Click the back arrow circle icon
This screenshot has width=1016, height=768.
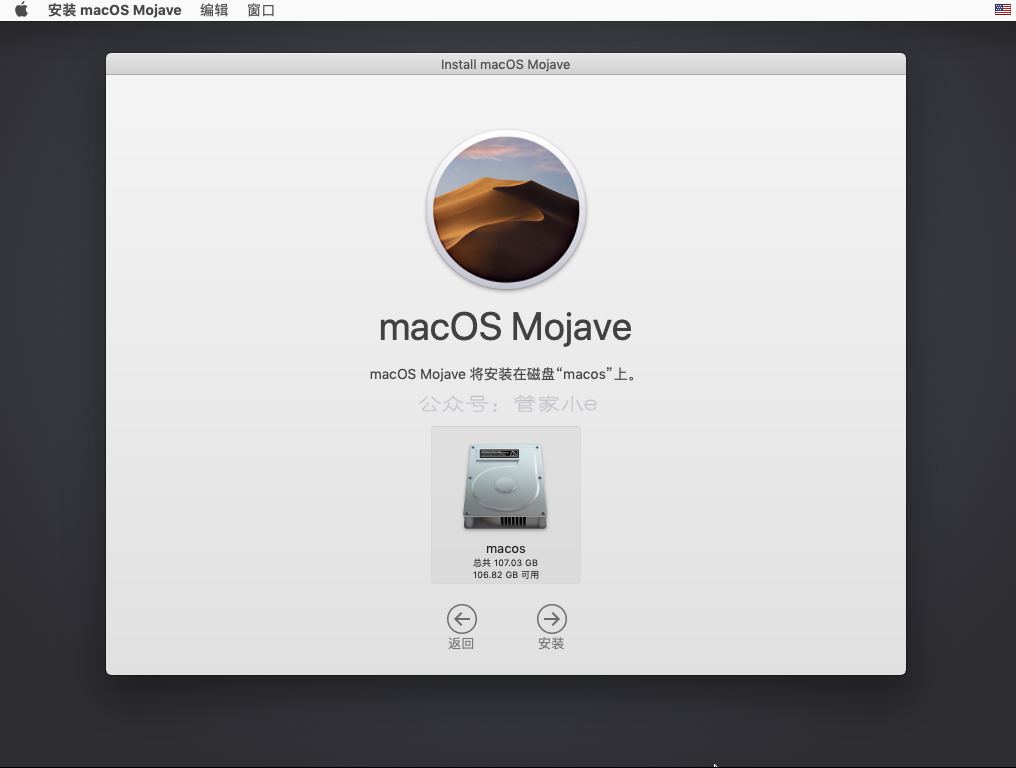pos(461,619)
